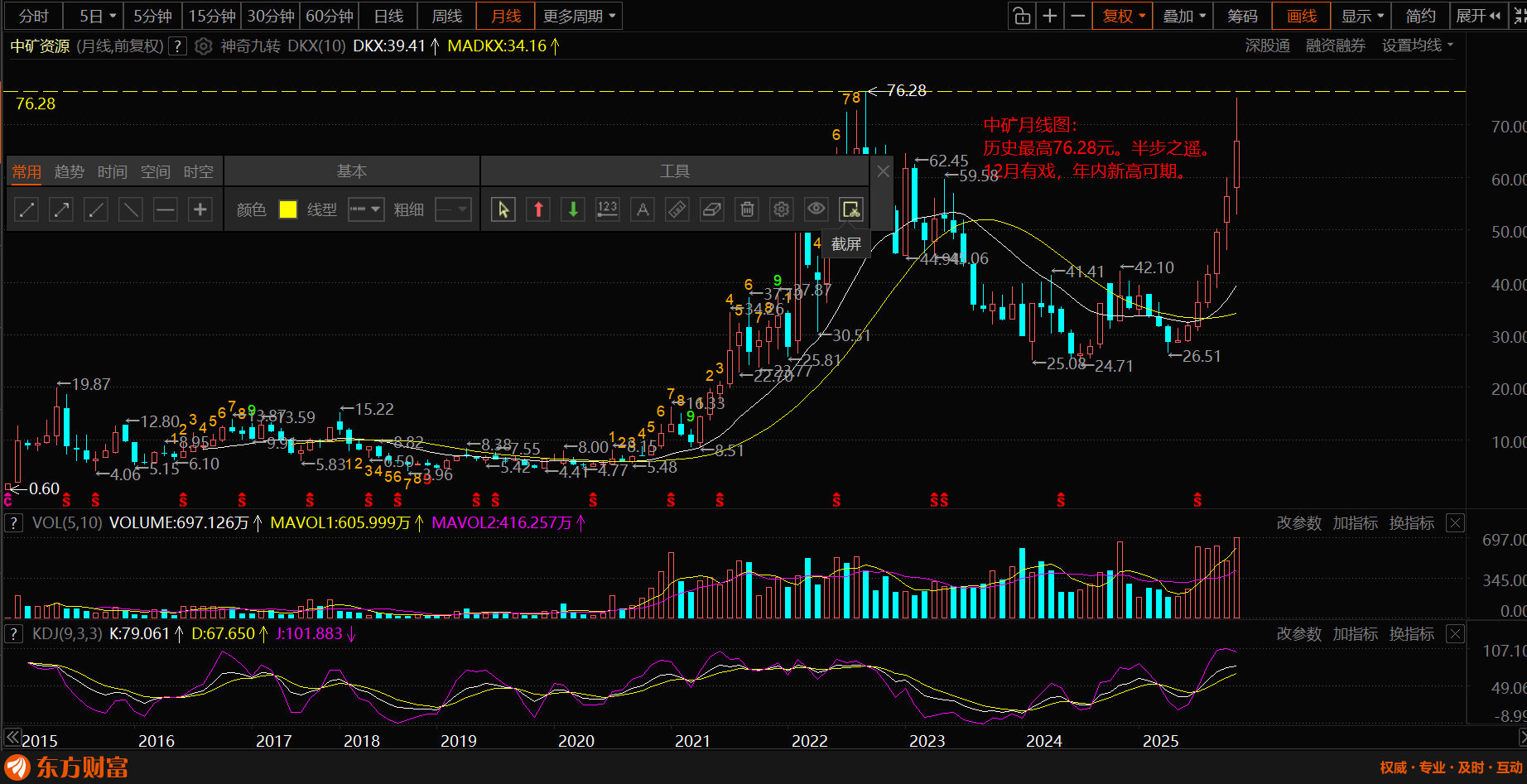Close the drawing tools panel

[x=884, y=171]
